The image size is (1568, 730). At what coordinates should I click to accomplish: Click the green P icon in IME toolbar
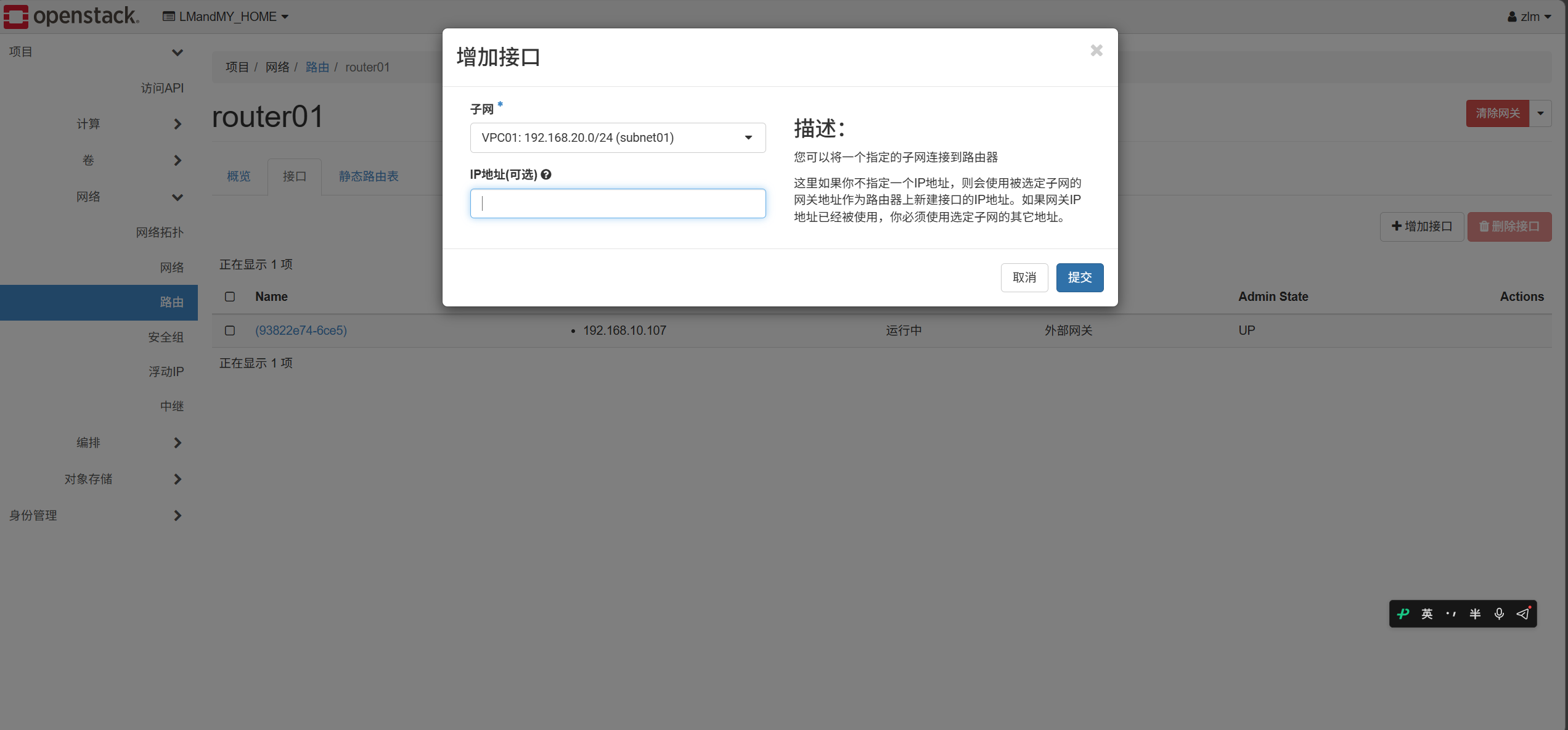[1403, 613]
